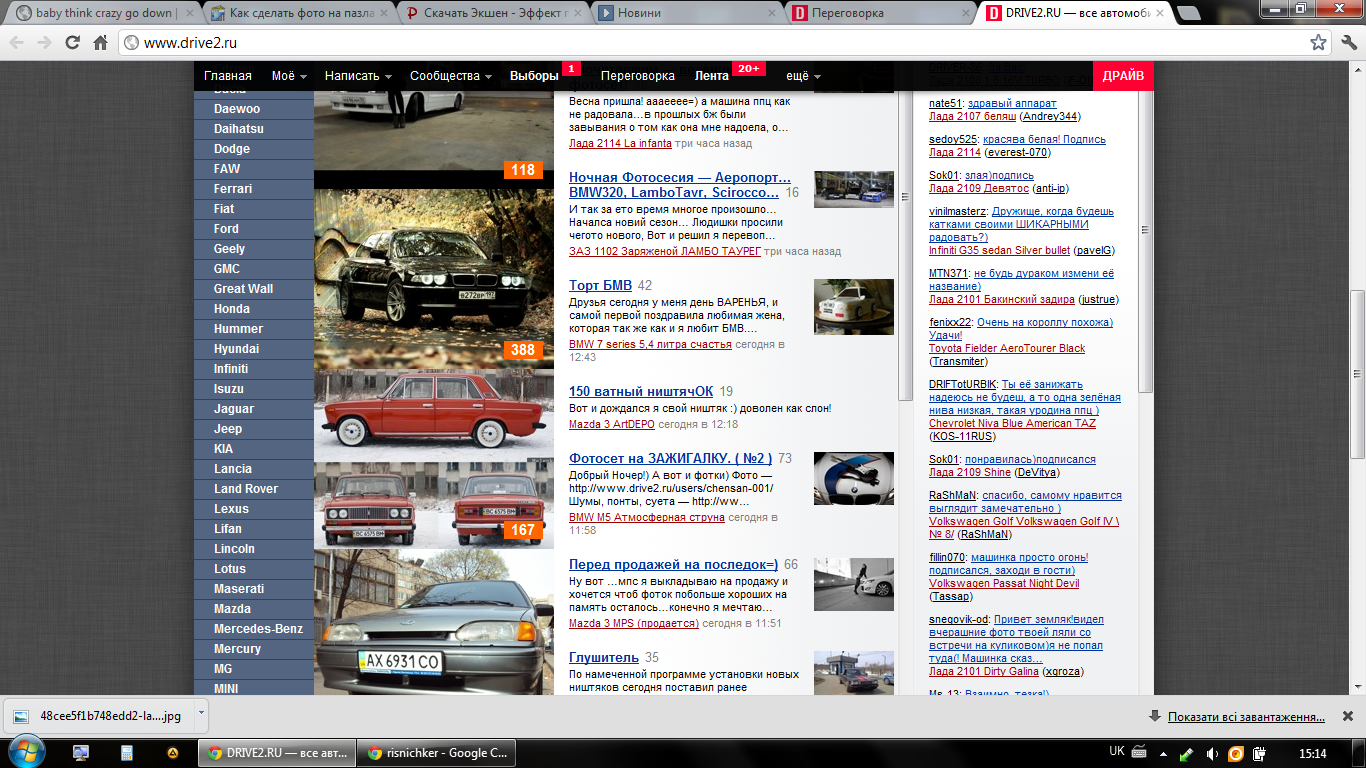Open 'Ночная Фотосесия — Аеропорт...' post
The width and height of the screenshot is (1366, 768).
680,185
